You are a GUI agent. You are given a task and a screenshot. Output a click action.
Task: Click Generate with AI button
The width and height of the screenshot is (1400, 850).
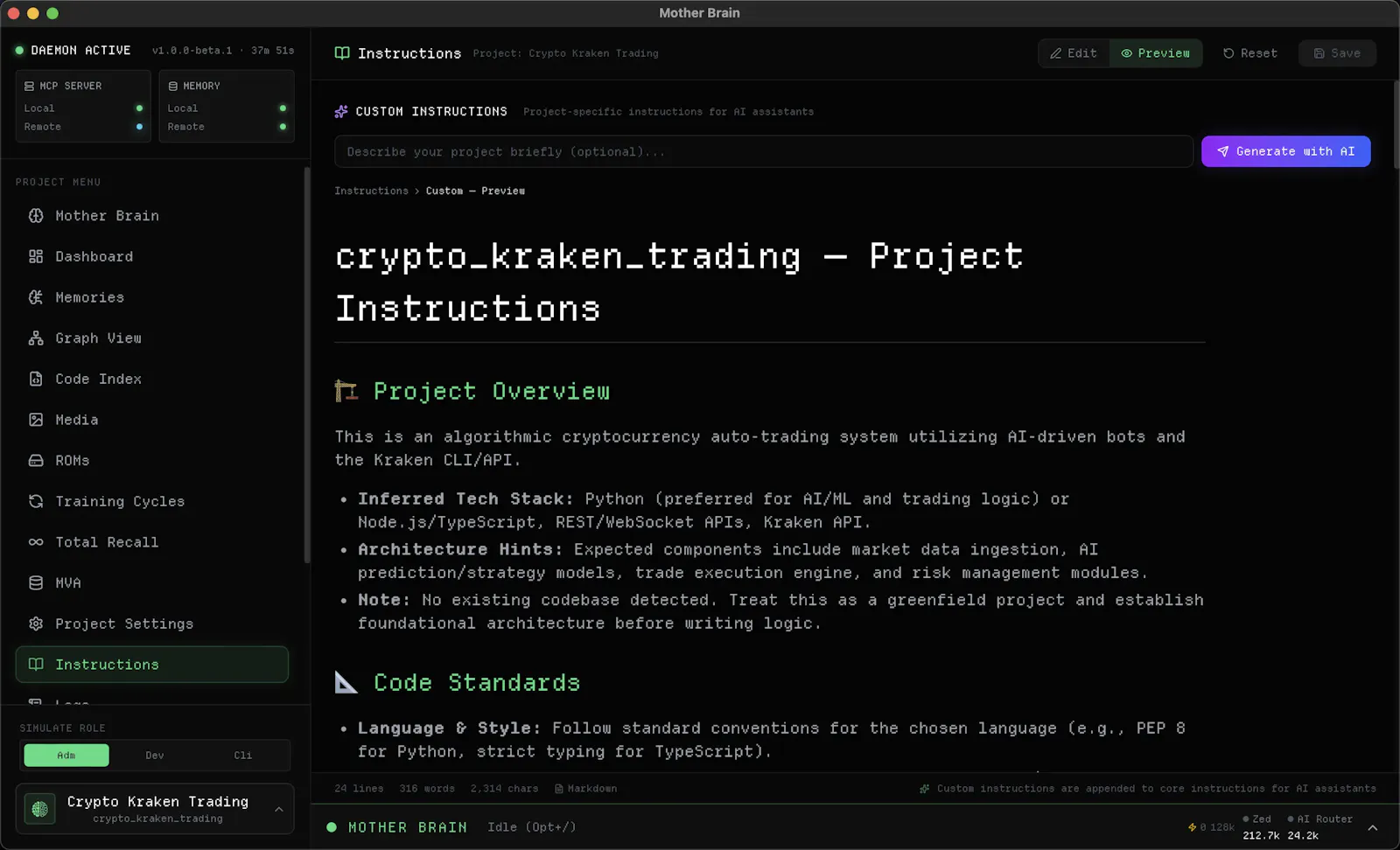(1285, 151)
